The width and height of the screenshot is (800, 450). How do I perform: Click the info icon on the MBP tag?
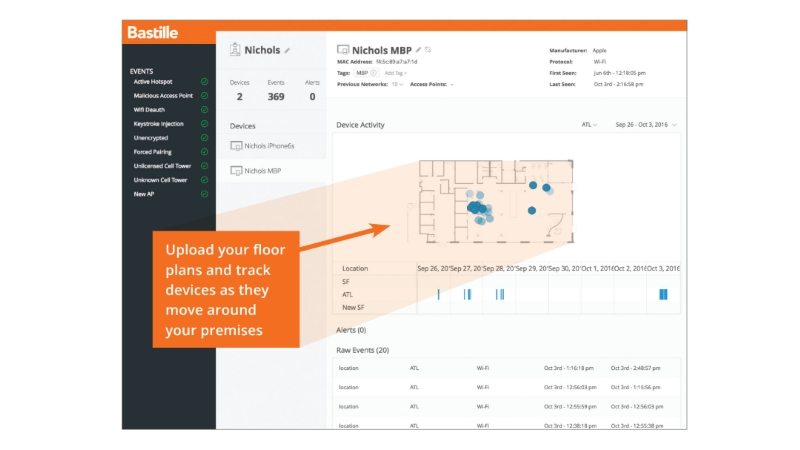373,73
